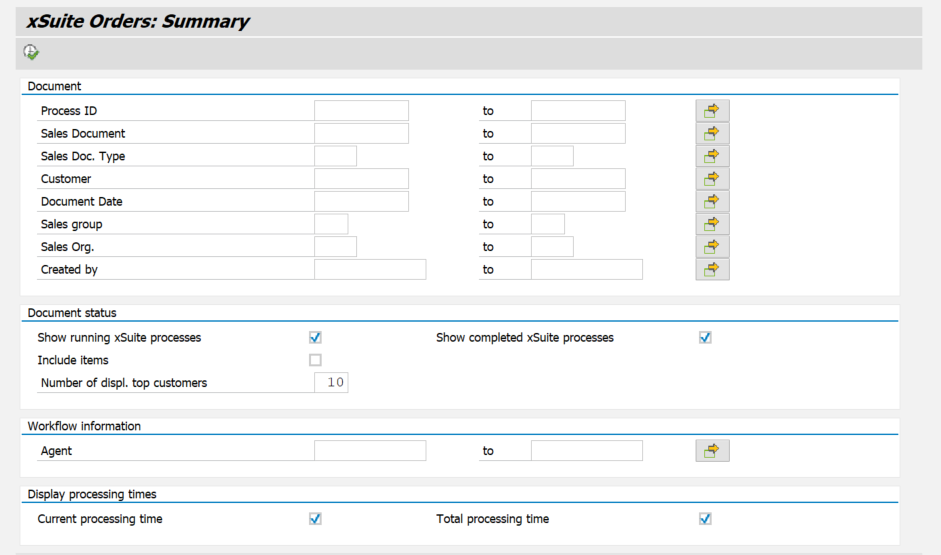
Task: Click the 'Document Date' label
Action: [82, 202]
